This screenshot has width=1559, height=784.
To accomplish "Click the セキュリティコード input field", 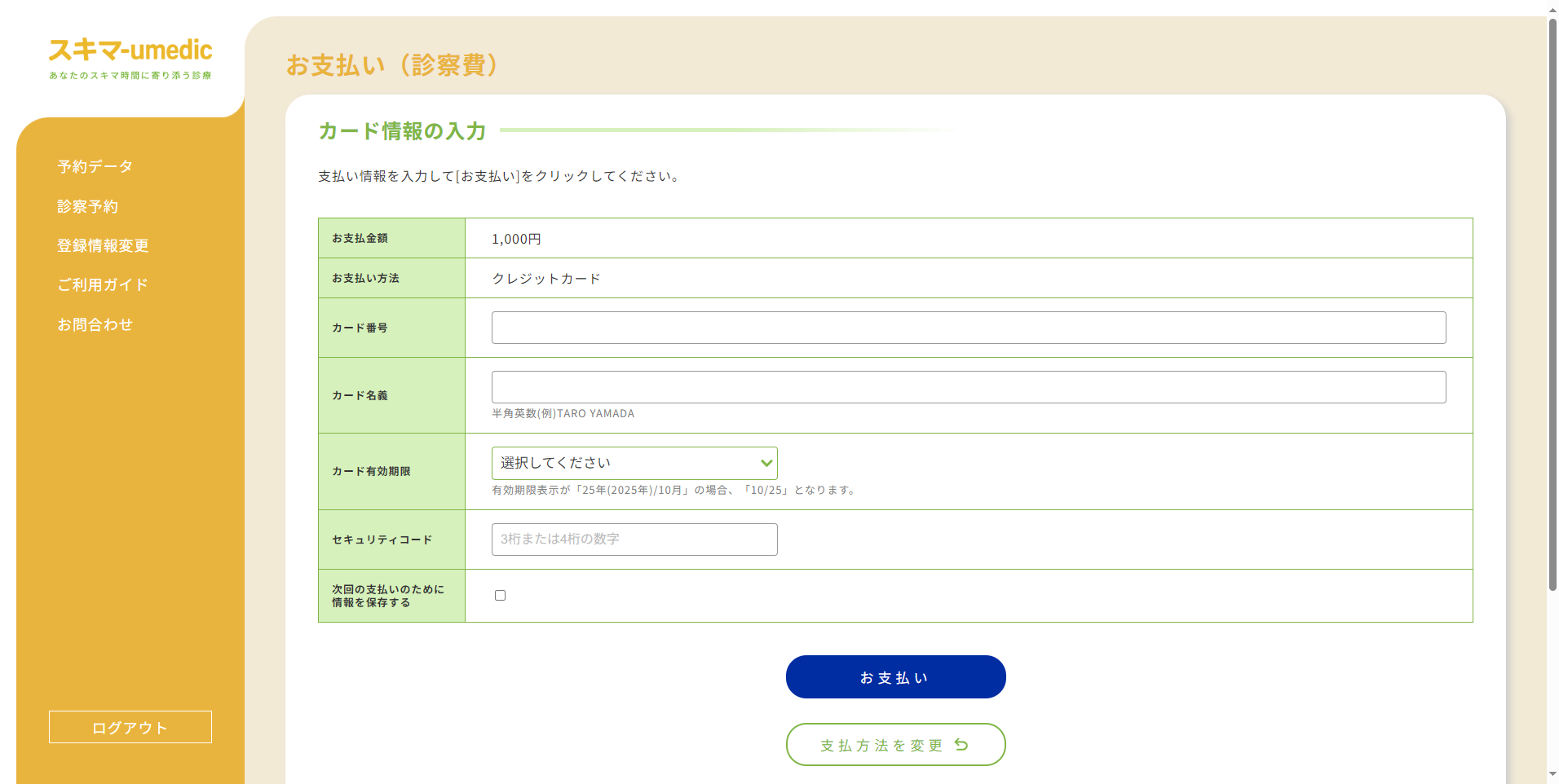I will point(634,539).
